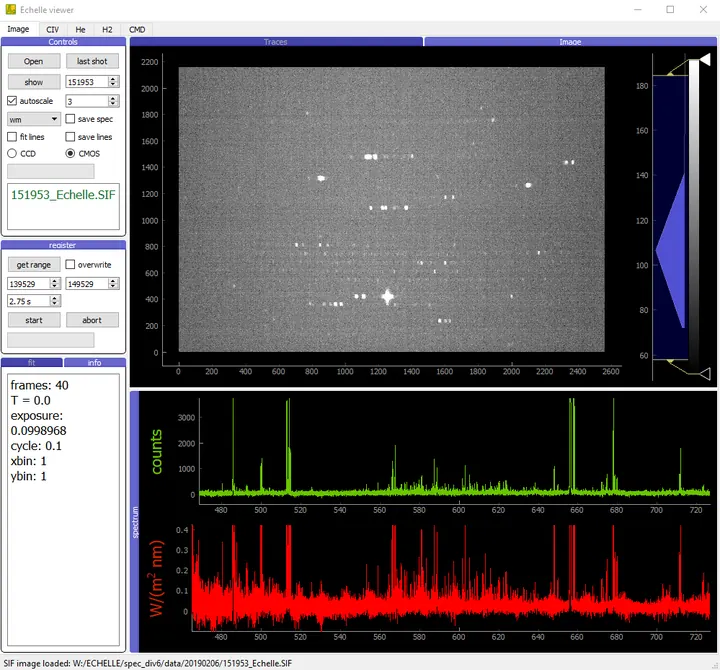
Task: Click the Open button
Action: pyautogui.click(x=34, y=61)
